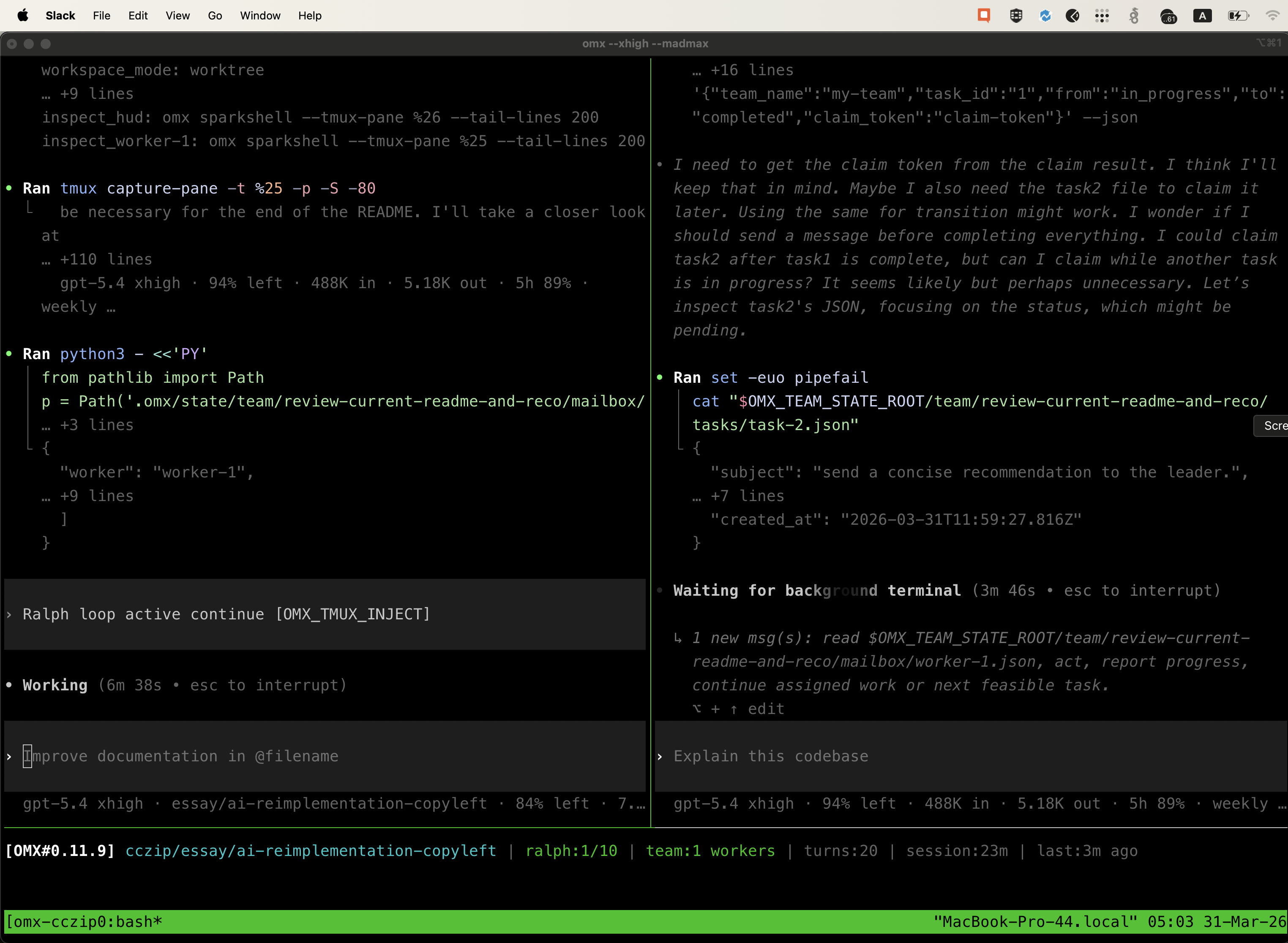The image size is (1288, 943).
Task: Click the '..61' weather menu bar icon
Action: (x=1168, y=15)
